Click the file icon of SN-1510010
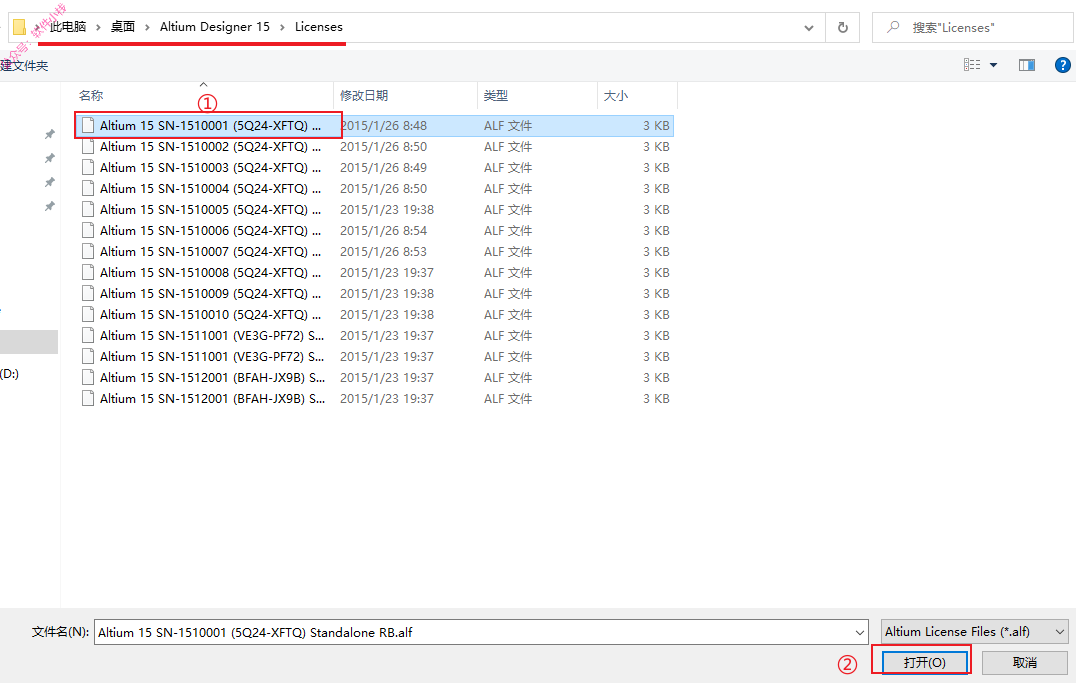The width and height of the screenshot is (1076, 683). [x=88, y=314]
